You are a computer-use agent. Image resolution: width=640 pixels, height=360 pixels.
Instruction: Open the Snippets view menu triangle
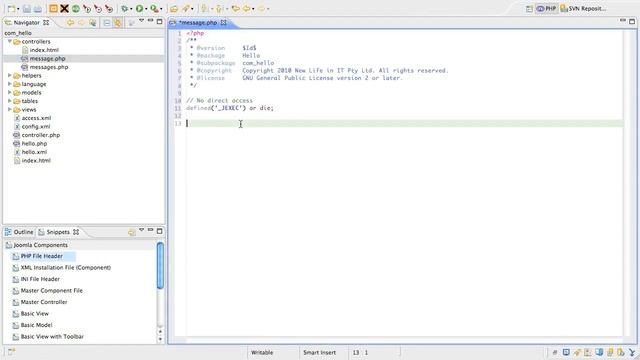click(142, 230)
